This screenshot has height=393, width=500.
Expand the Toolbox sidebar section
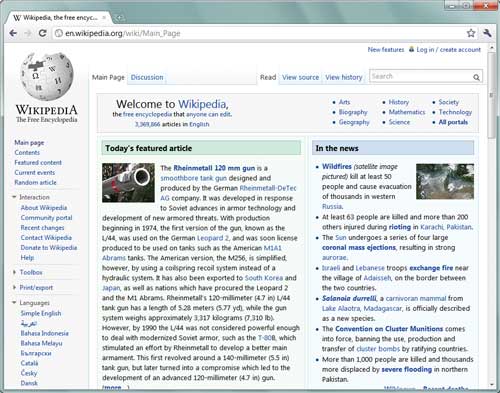[14, 272]
